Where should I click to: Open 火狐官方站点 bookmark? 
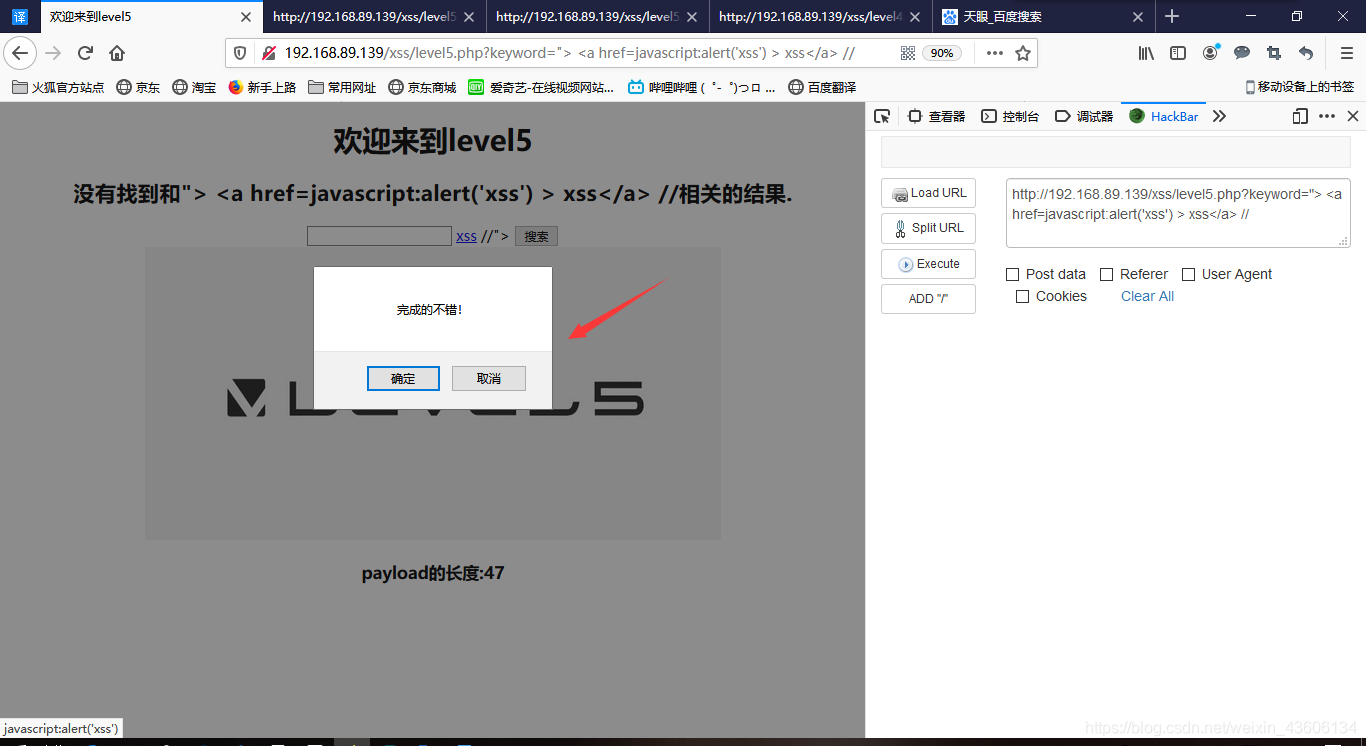pos(58,88)
